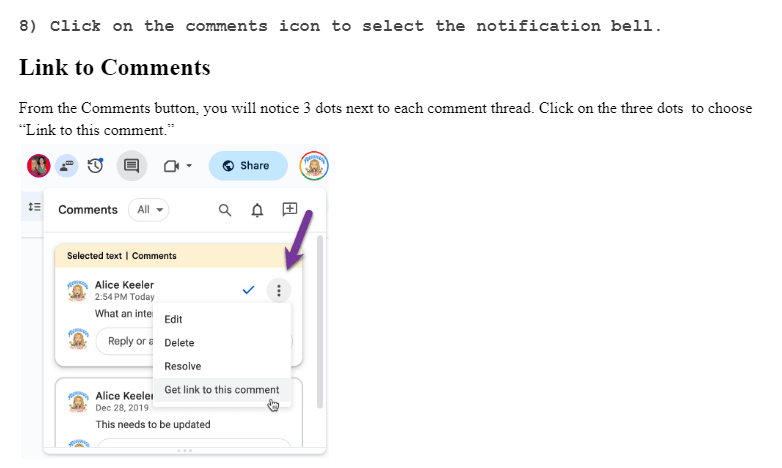Viewport: 782px width, 468px height.
Task: Open the version history clock icon
Action: [x=95, y=166]
